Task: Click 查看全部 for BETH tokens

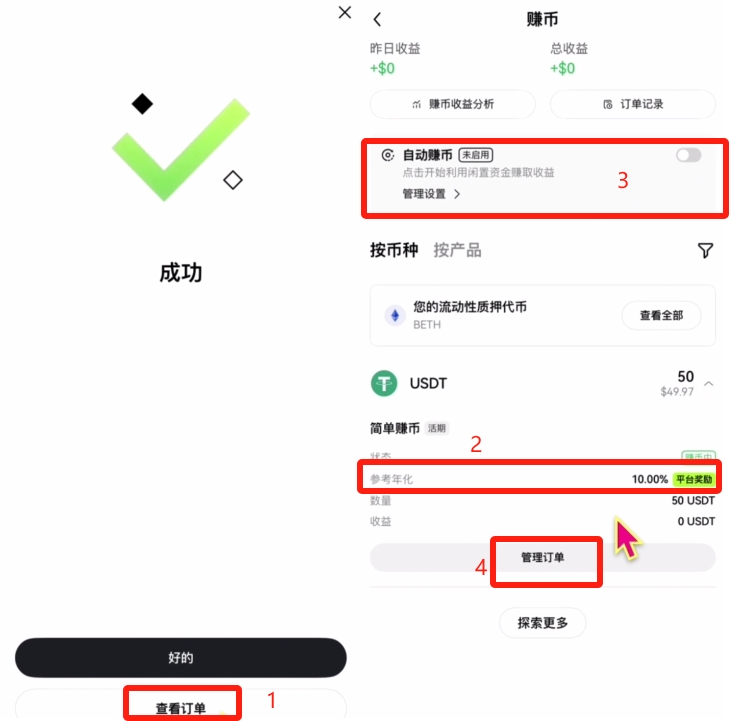Action: [x=661, y=315]
